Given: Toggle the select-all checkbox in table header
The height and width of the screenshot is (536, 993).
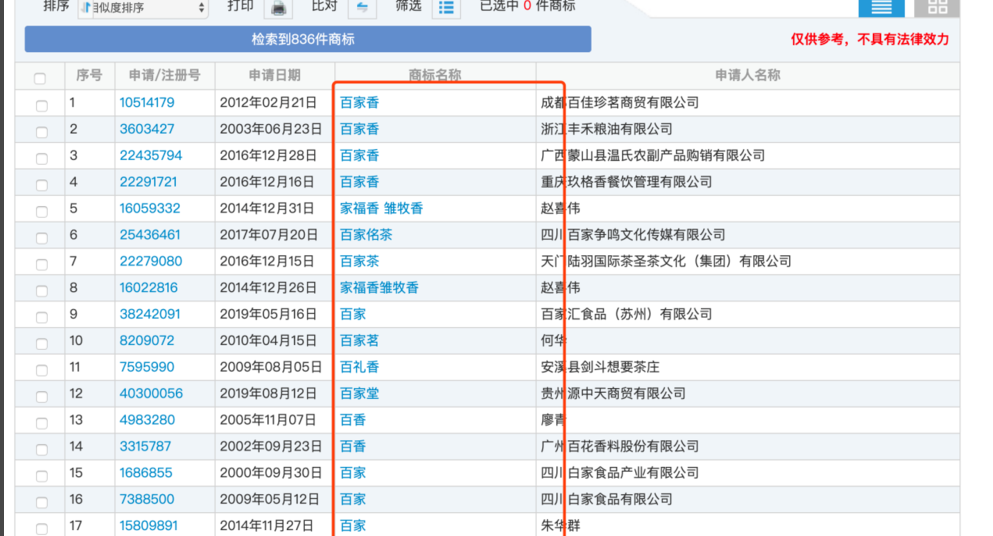Looking at the screenshot, I should (x=40, y=78).
